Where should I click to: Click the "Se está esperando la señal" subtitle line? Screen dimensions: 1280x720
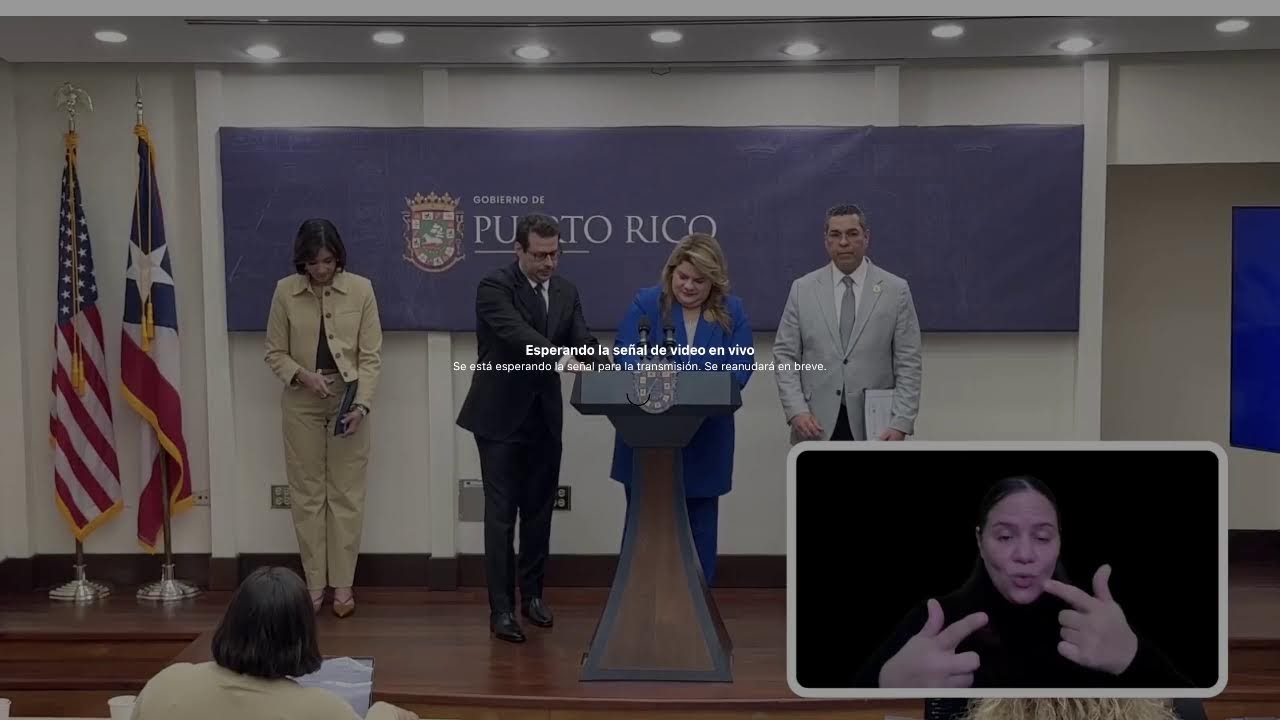(640, 367)
